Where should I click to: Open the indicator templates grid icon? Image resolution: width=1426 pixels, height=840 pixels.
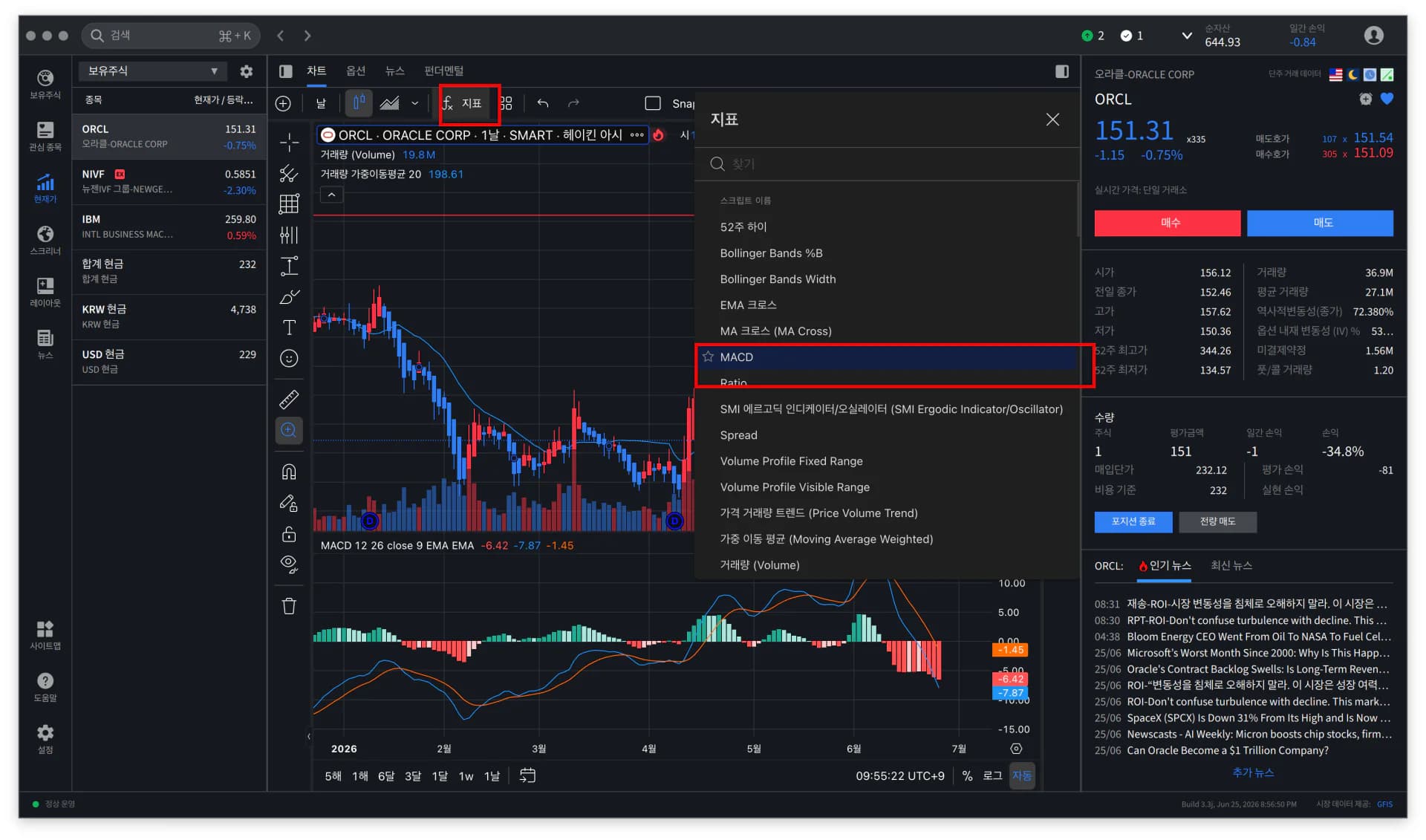tap(507, 103)
